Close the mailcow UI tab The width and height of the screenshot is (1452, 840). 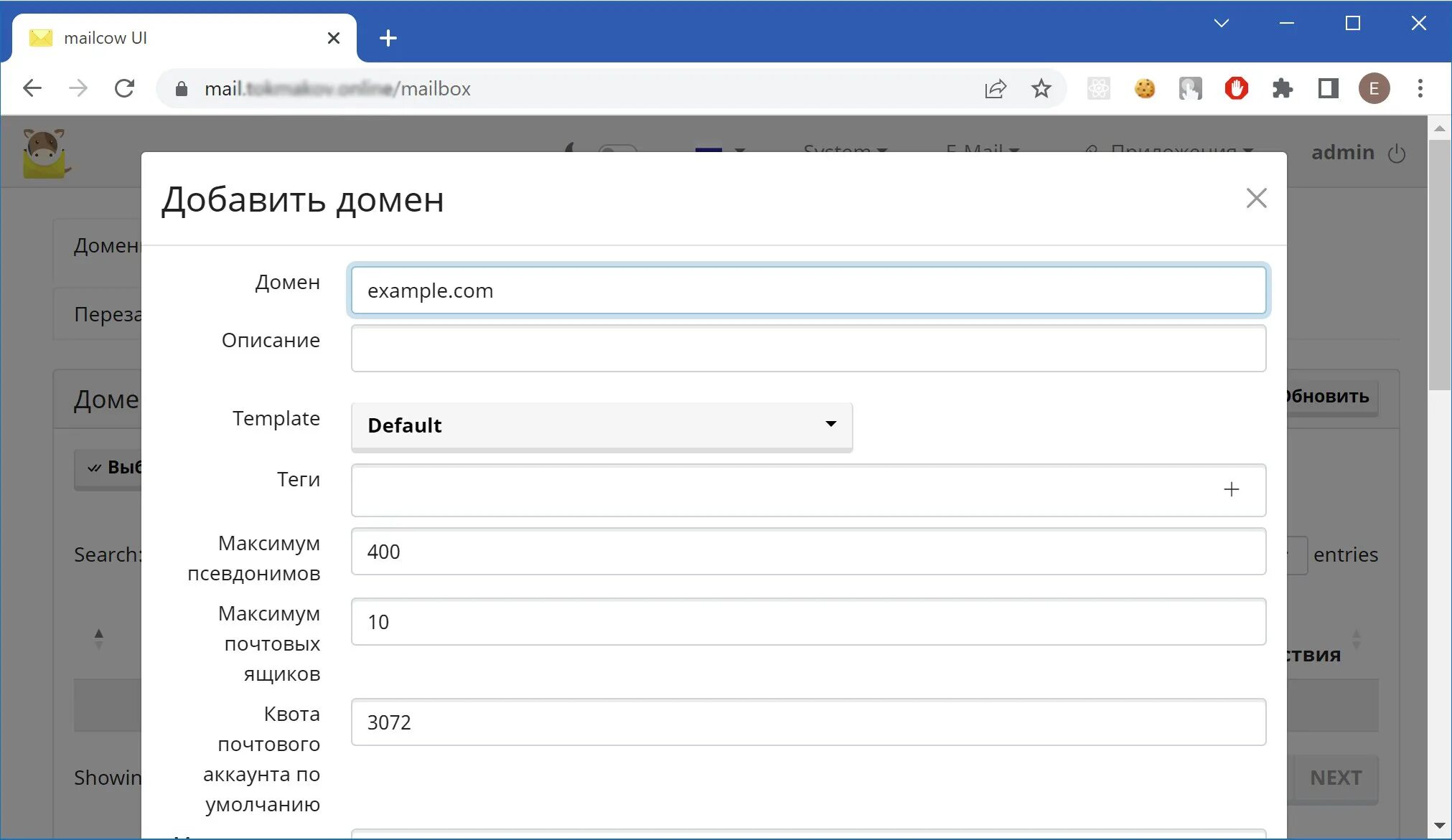coord(333,38)
